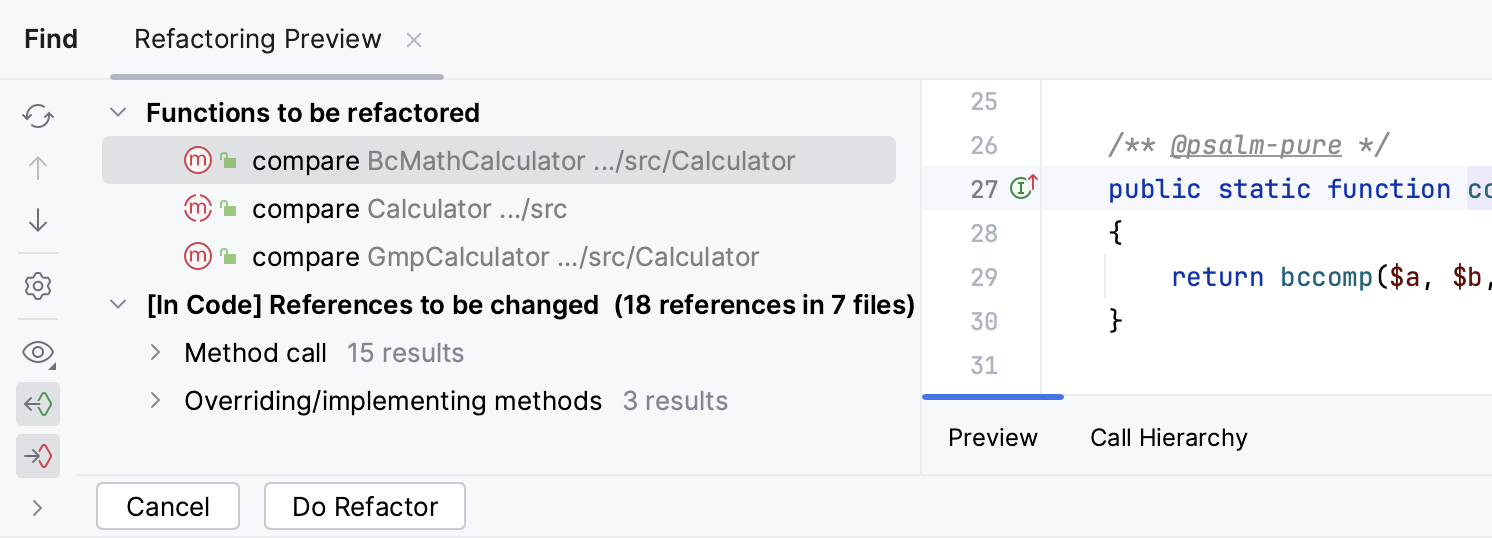The height and width of the screenshot is (538, 1492).
Task: Open the Call Hierarchy tab
Action: tap(1168, 438)
